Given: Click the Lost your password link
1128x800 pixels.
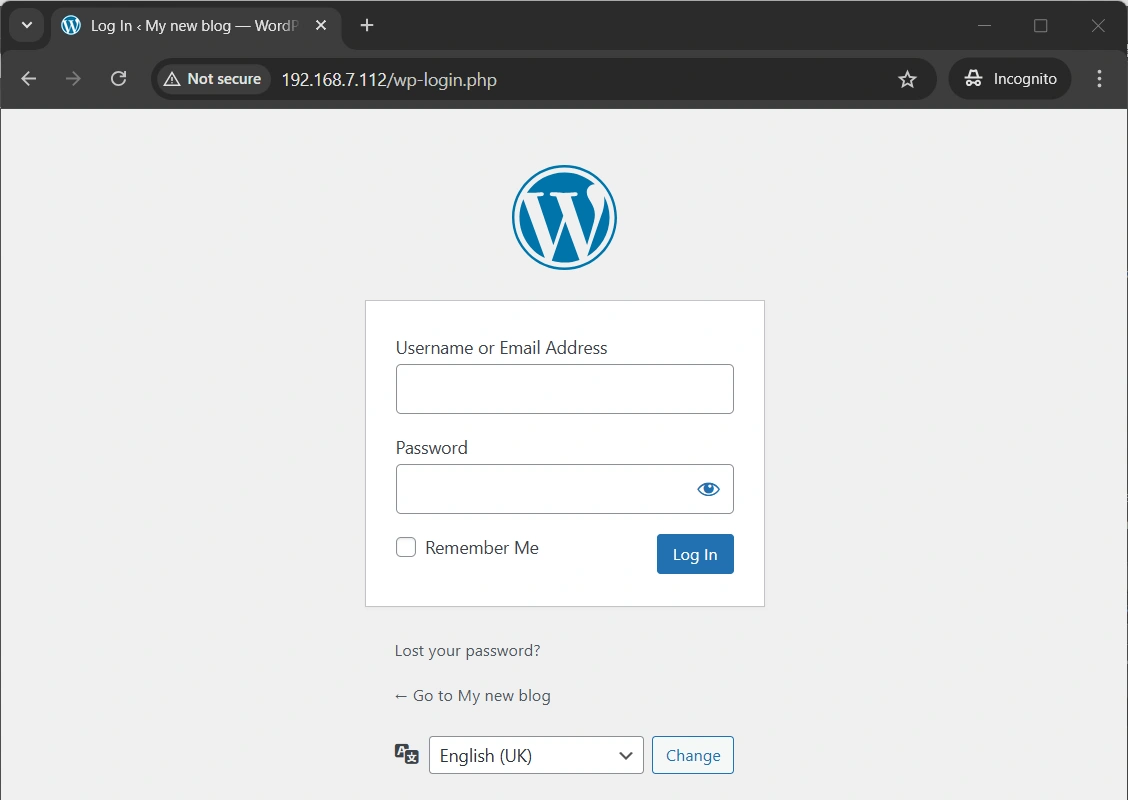Looking at the screenshot, I should (x=467, y=650).
